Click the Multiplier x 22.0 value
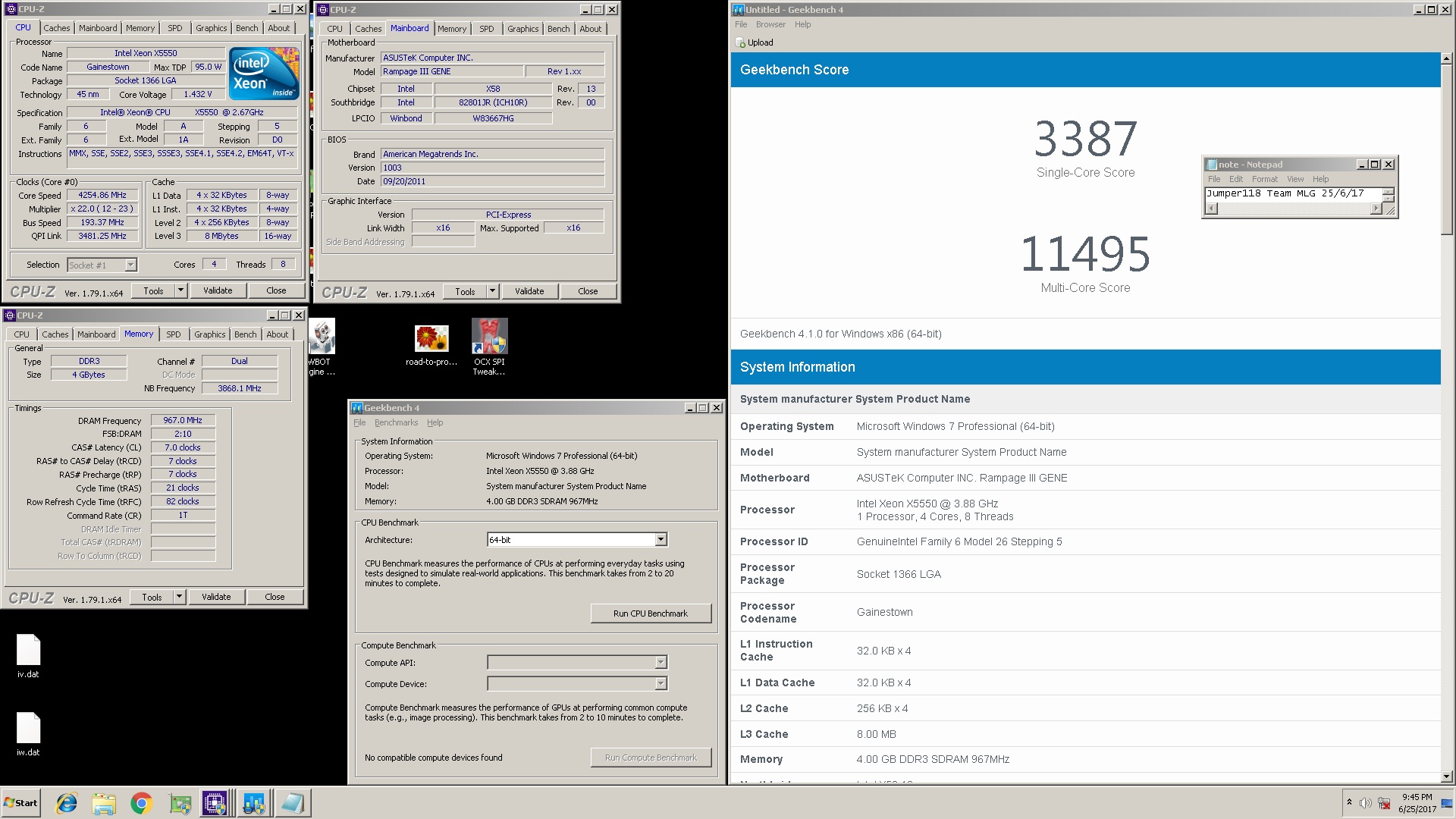1456x819 pixels. (x=102, y=209)
